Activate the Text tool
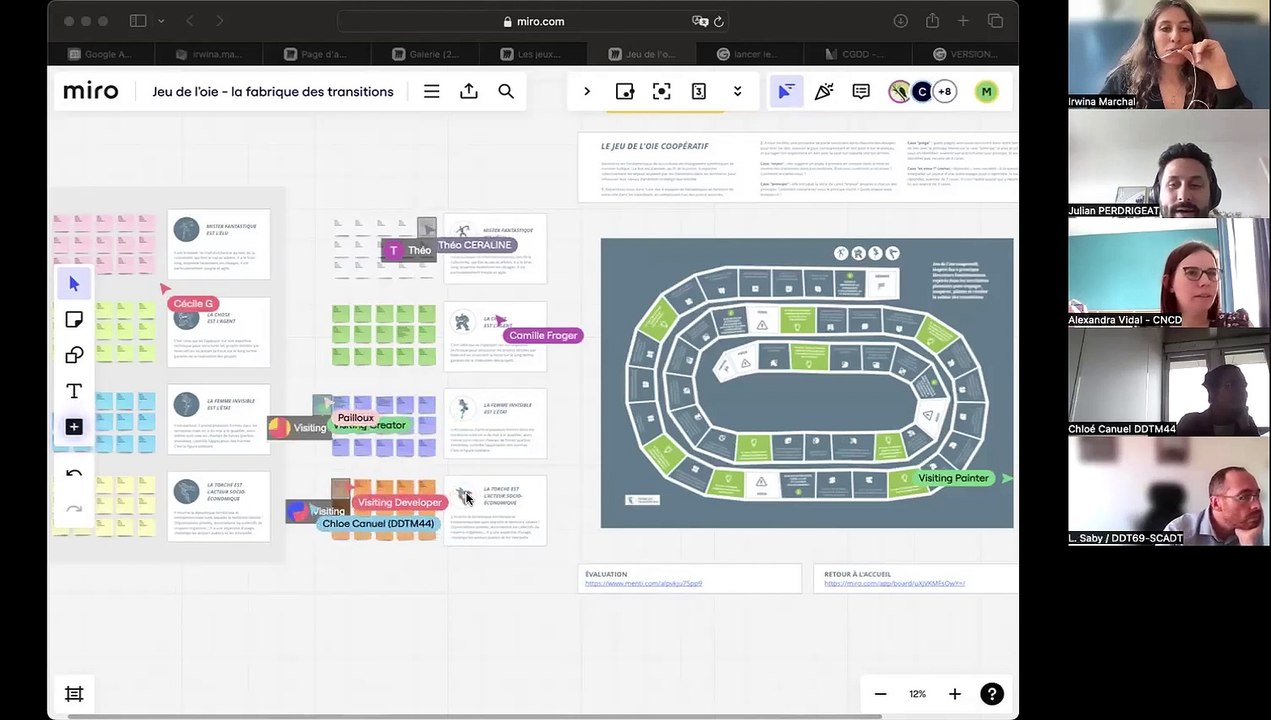Image resolution: width=1271 pixels, height=720 pixels. (x=74, y=391)
